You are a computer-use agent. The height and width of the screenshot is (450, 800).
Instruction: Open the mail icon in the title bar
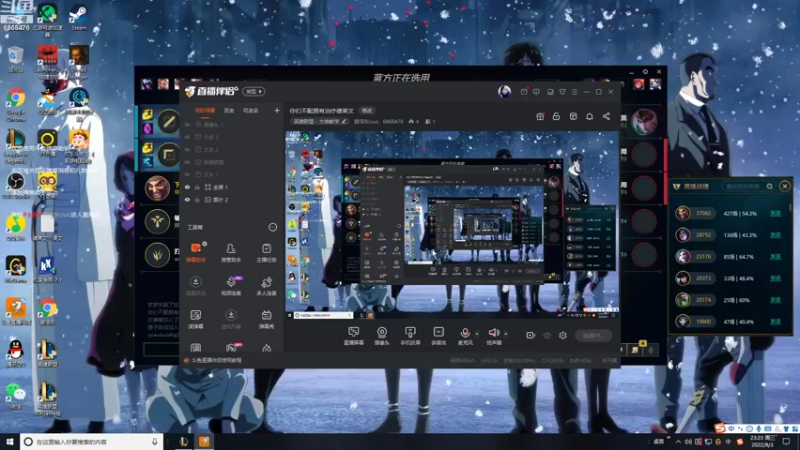click(x=524, y=92)
